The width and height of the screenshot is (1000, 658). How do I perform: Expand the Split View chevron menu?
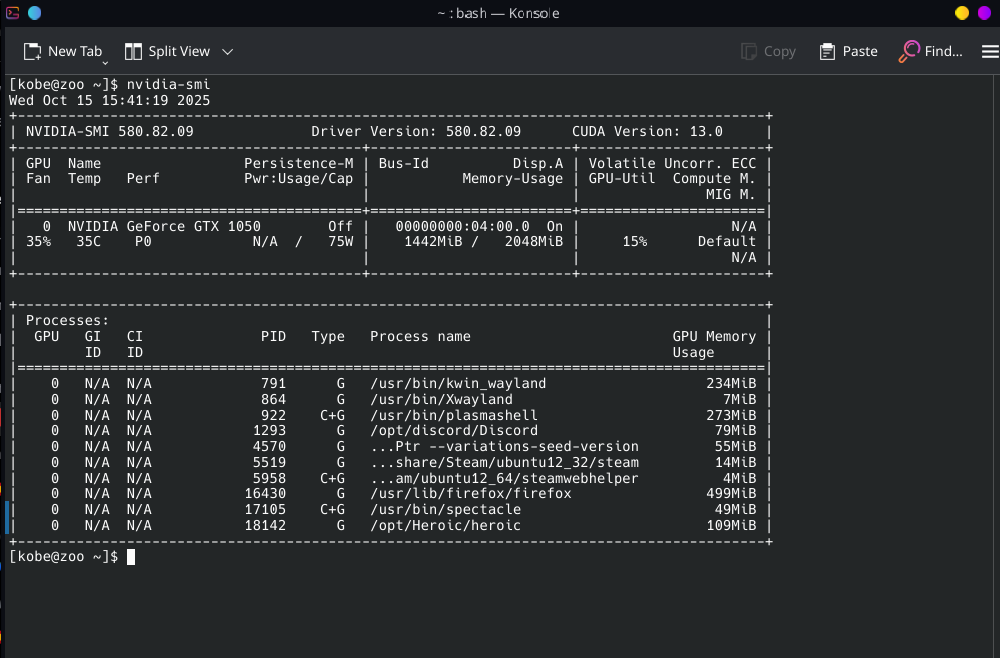(227, 51)
